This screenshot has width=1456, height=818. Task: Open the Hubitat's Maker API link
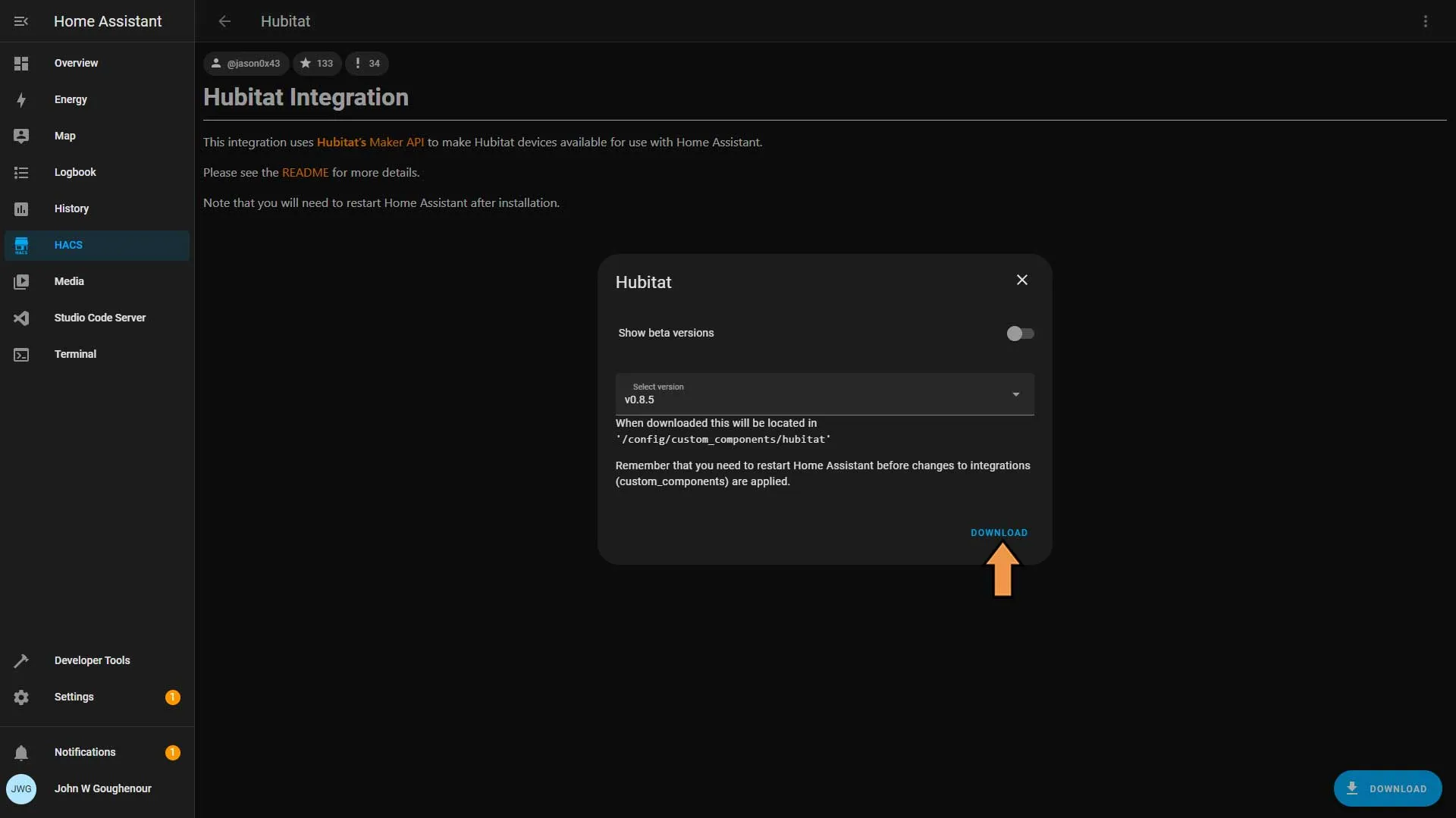click(x=370, y=143)
